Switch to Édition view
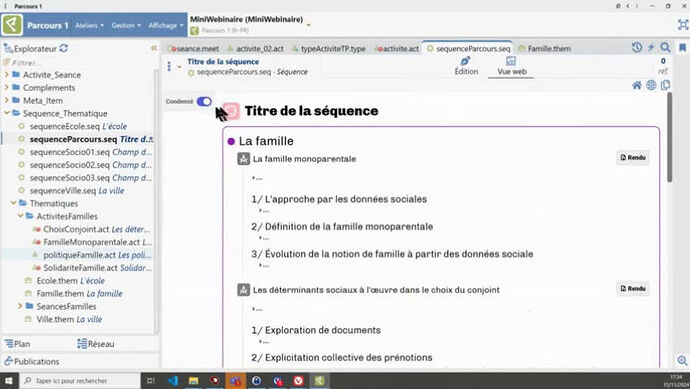 [466, 66]
